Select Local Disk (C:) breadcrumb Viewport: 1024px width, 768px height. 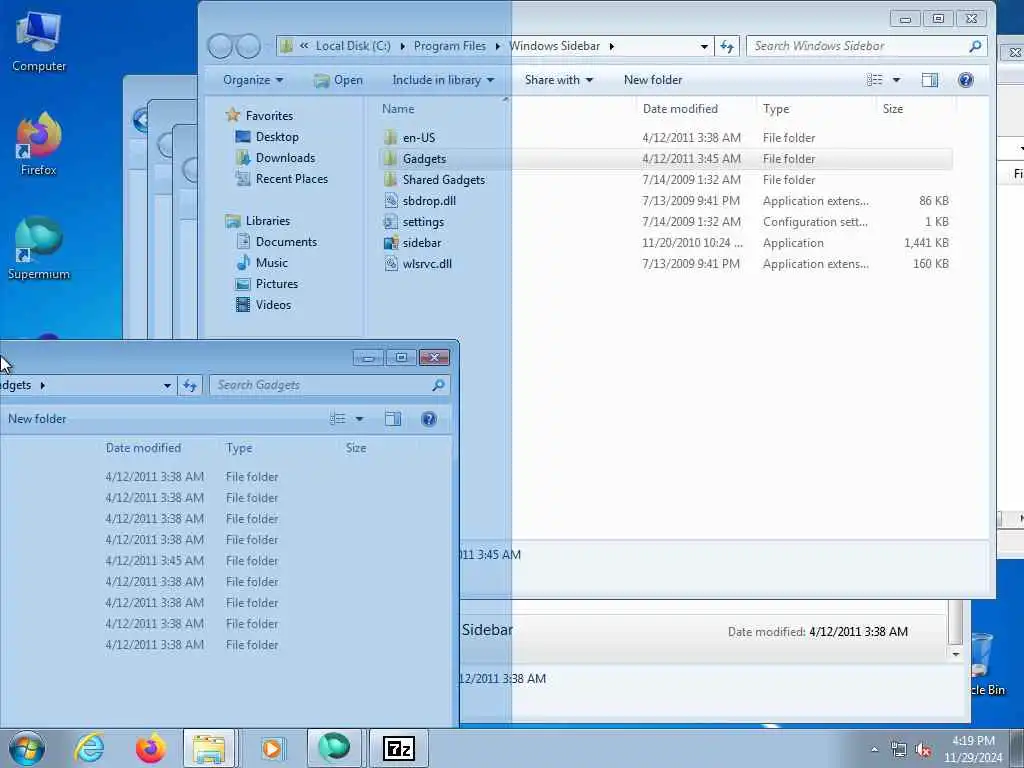tap(353, 46)
